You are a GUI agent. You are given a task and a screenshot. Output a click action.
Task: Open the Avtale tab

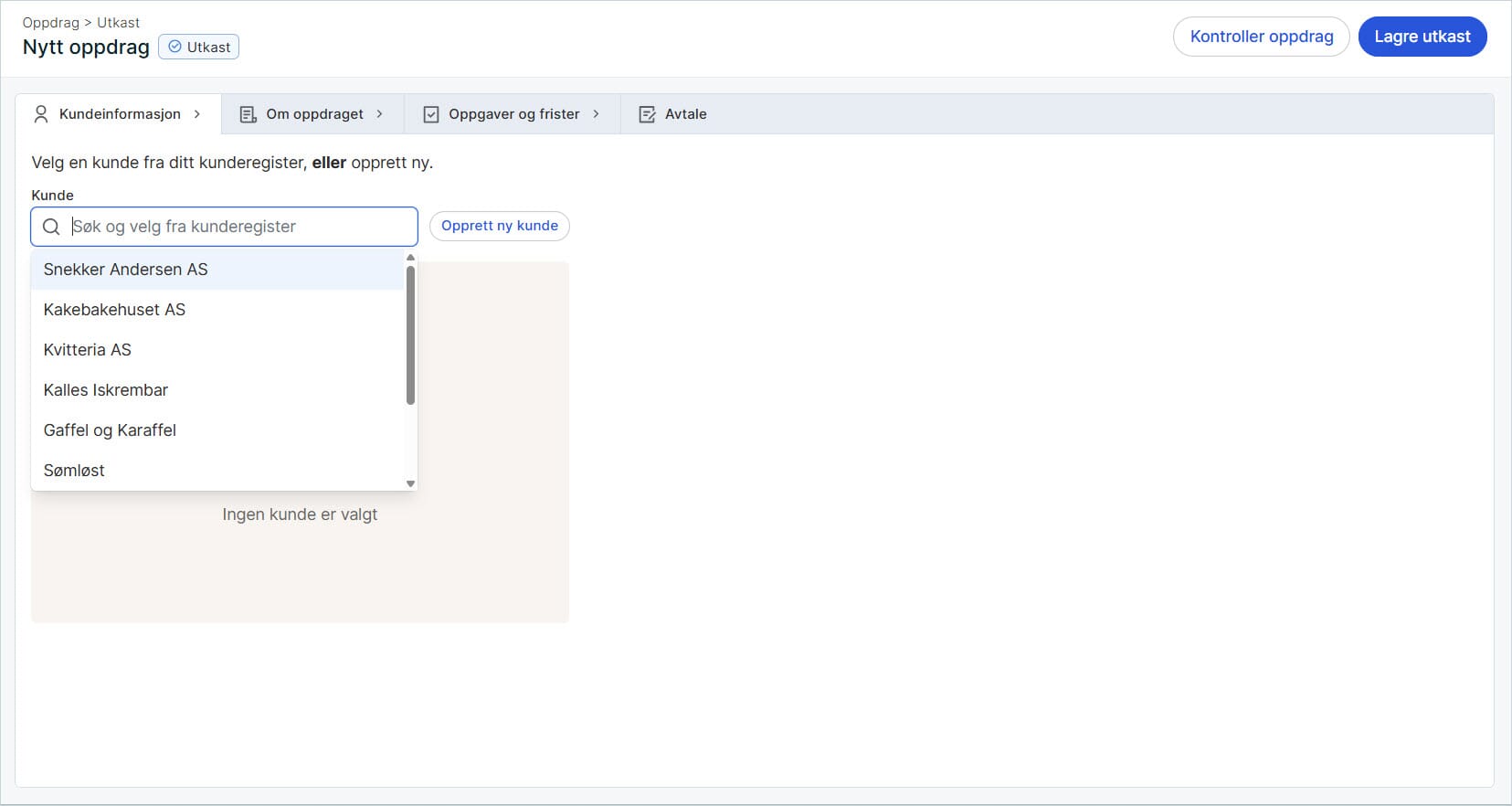pyautogui.click(x=685, y=114)
